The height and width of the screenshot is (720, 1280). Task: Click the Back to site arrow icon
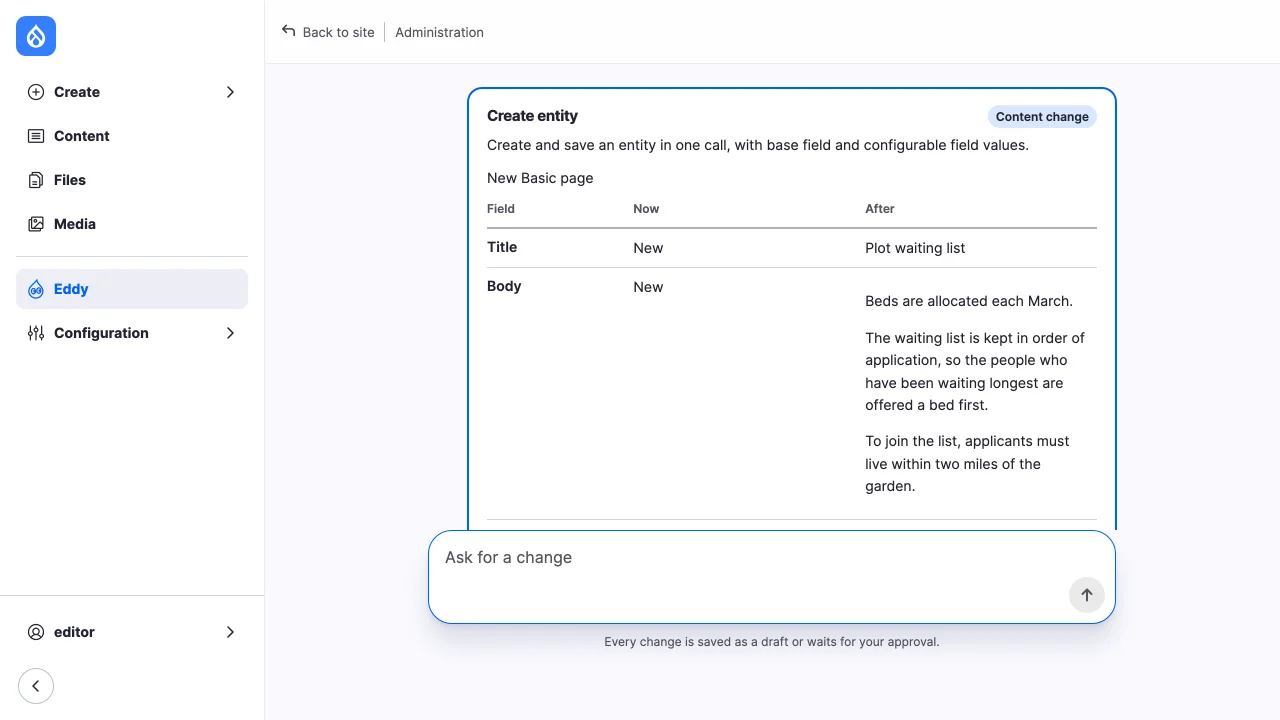289,31
